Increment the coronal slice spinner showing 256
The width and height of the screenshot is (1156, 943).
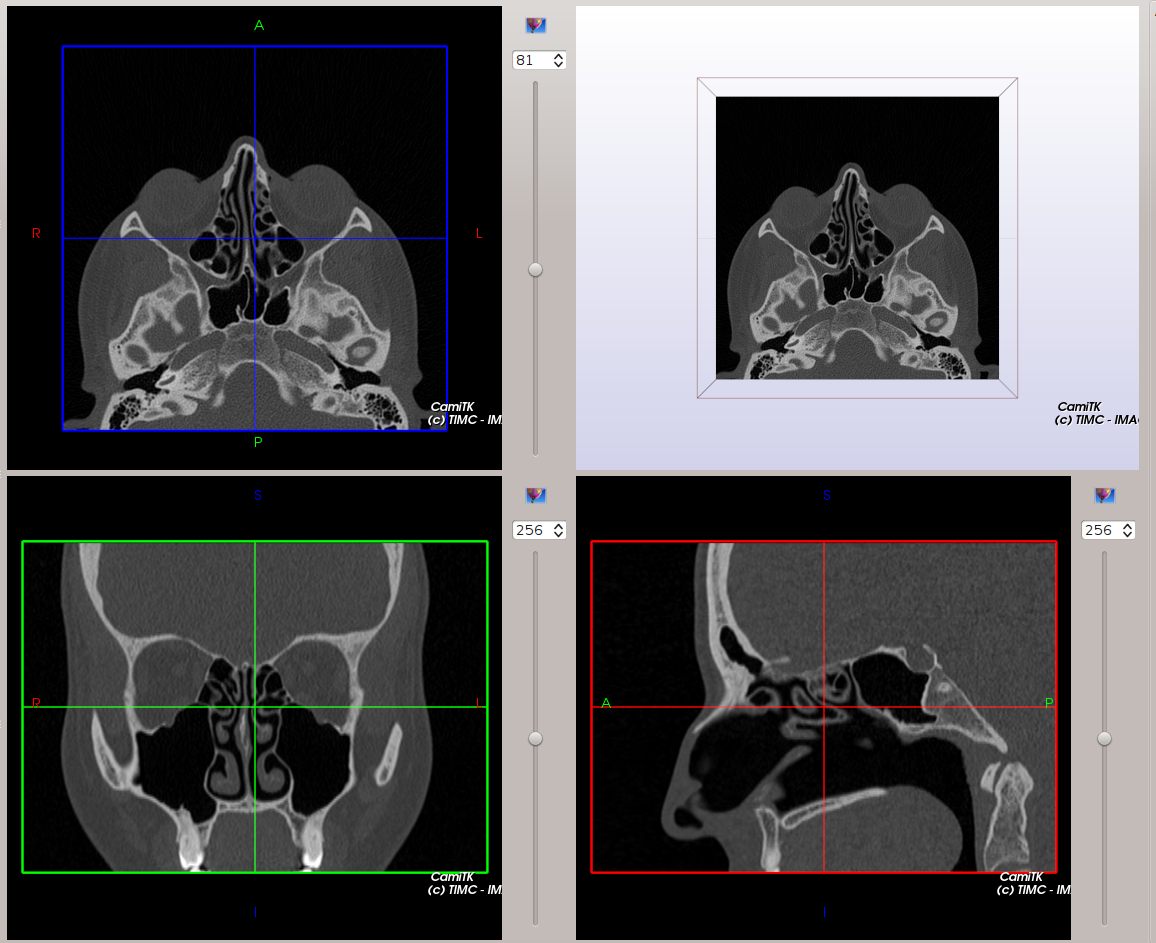(x=559, y=525)
